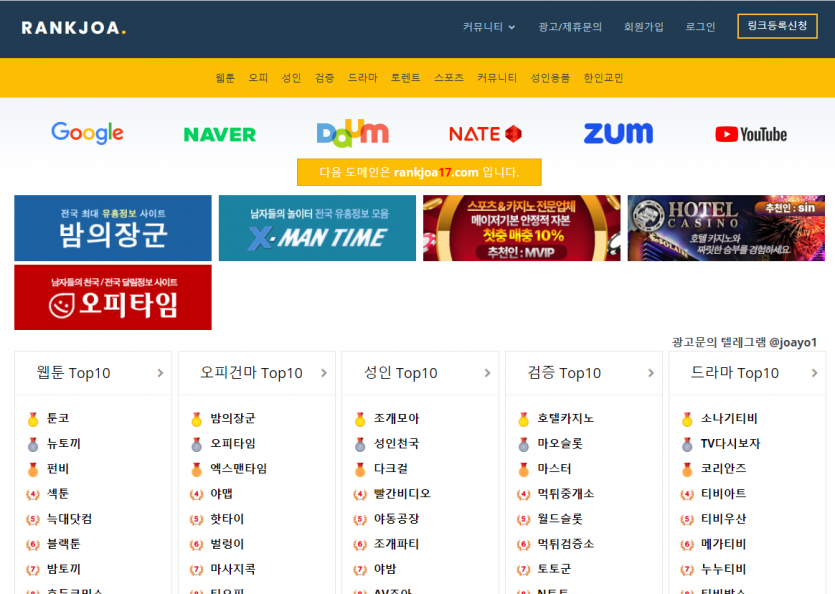Open 핫타이 in the 오피건마 list
835x594 pixels.
227,519
